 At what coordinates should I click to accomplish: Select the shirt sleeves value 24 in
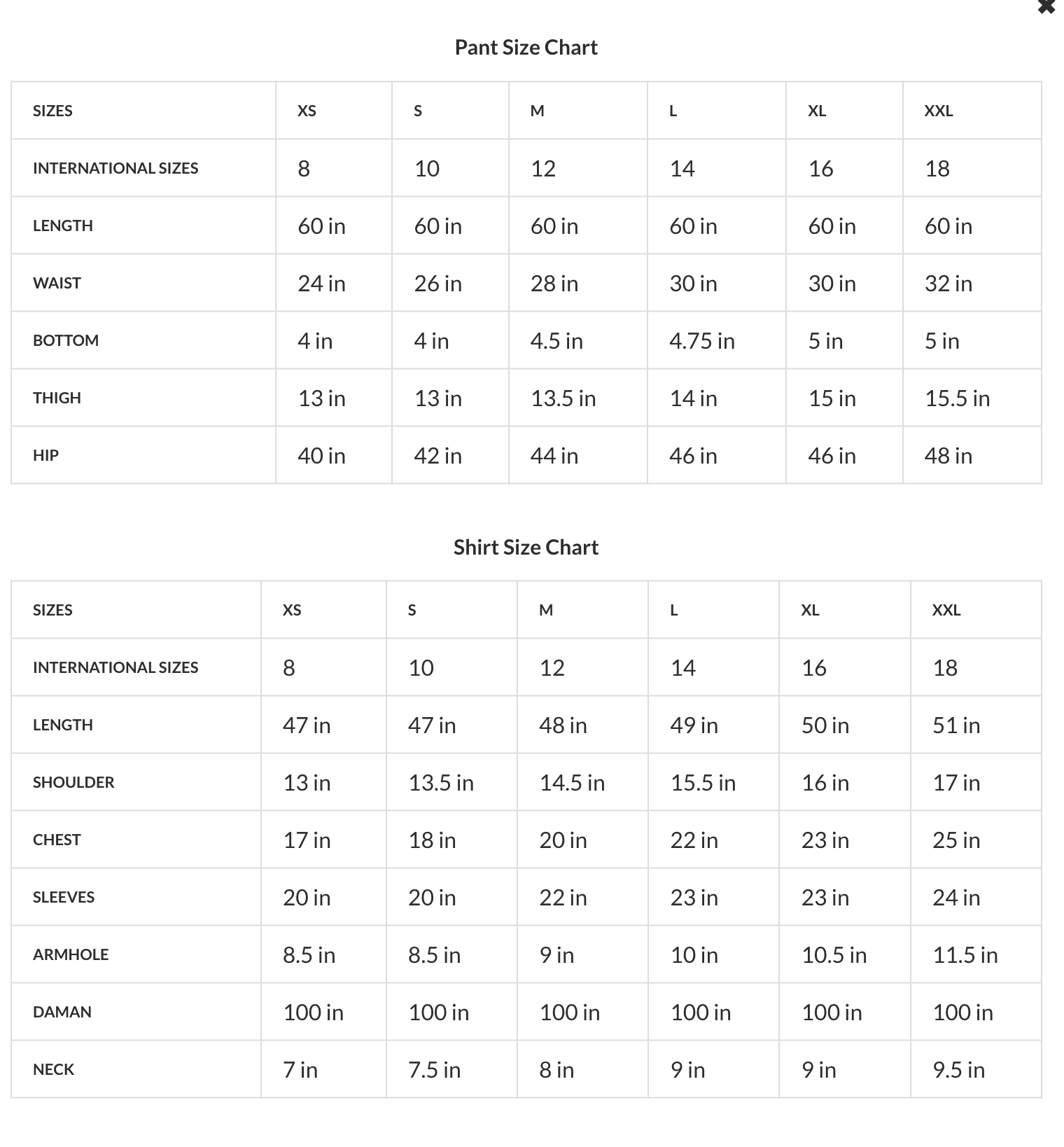955,897
